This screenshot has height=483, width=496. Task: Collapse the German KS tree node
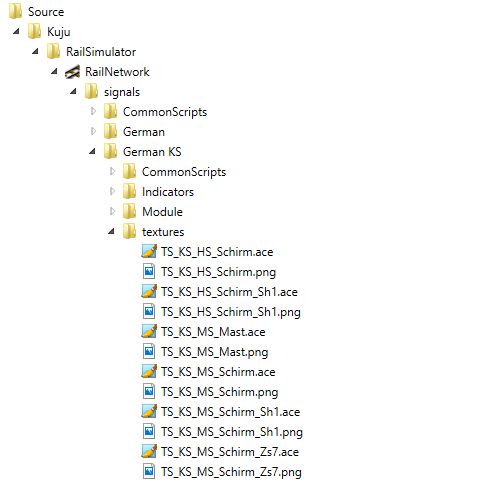pos(92,151)
